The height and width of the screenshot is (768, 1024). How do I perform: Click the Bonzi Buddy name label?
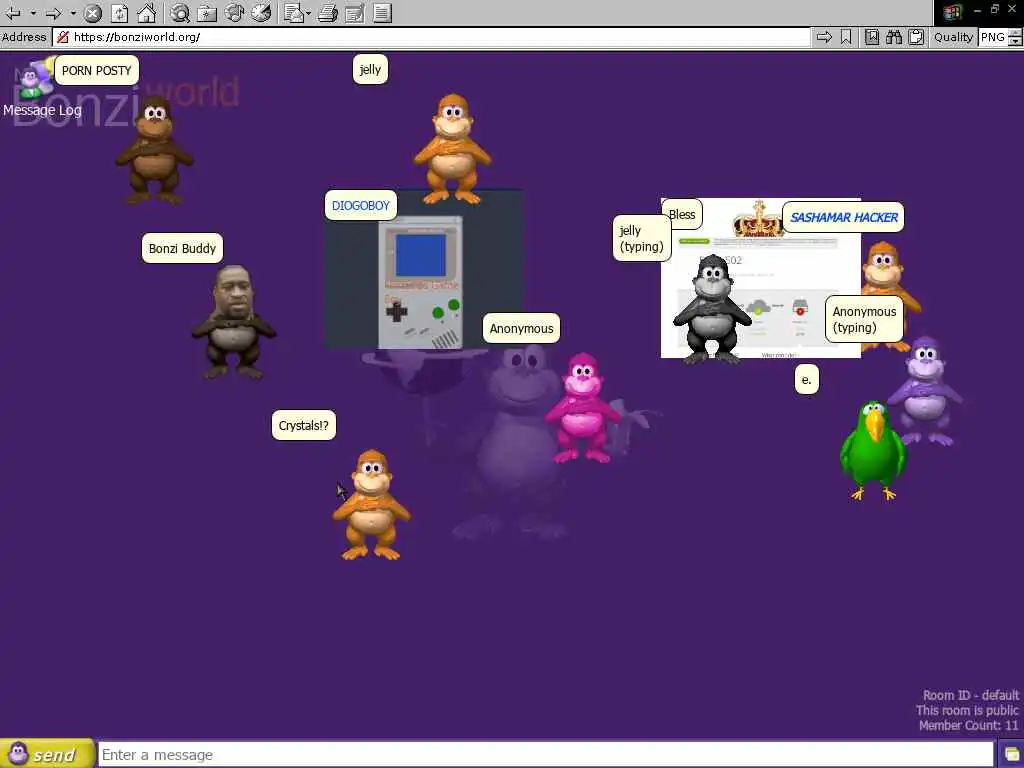coord(182,248)
